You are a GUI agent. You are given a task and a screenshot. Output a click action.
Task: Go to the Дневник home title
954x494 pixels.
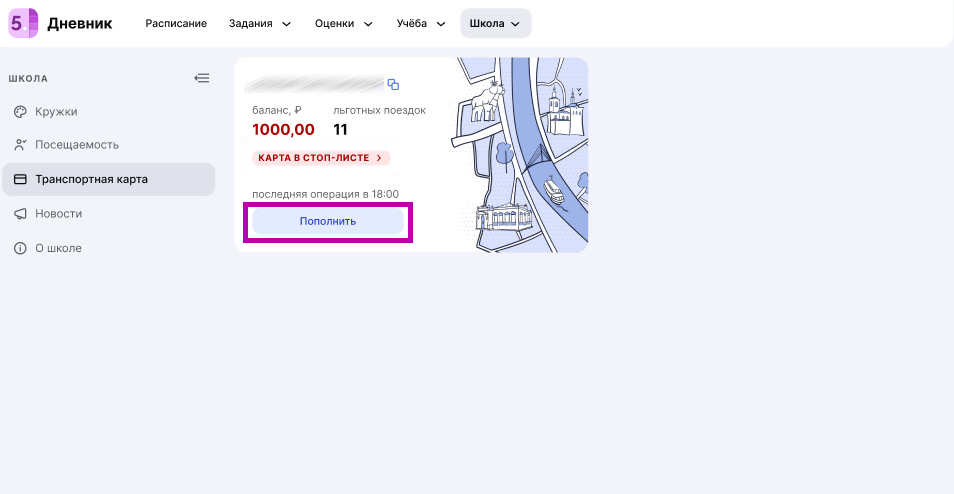80,24
